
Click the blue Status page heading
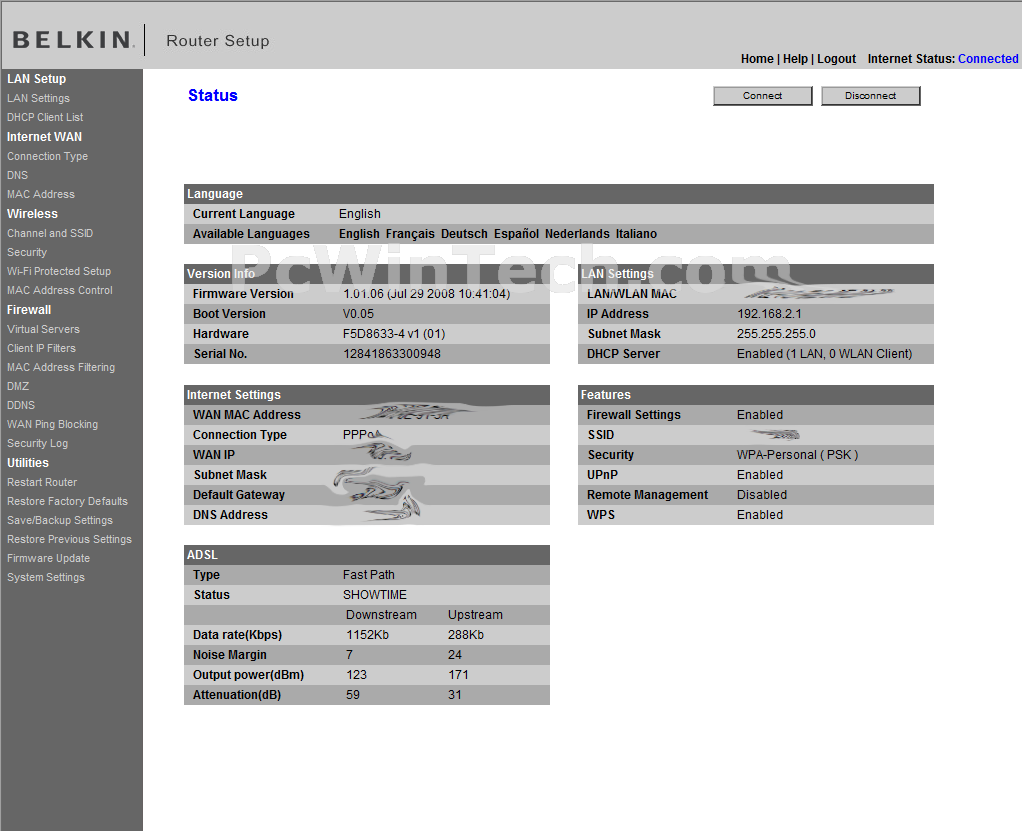(x=213, y=96)
